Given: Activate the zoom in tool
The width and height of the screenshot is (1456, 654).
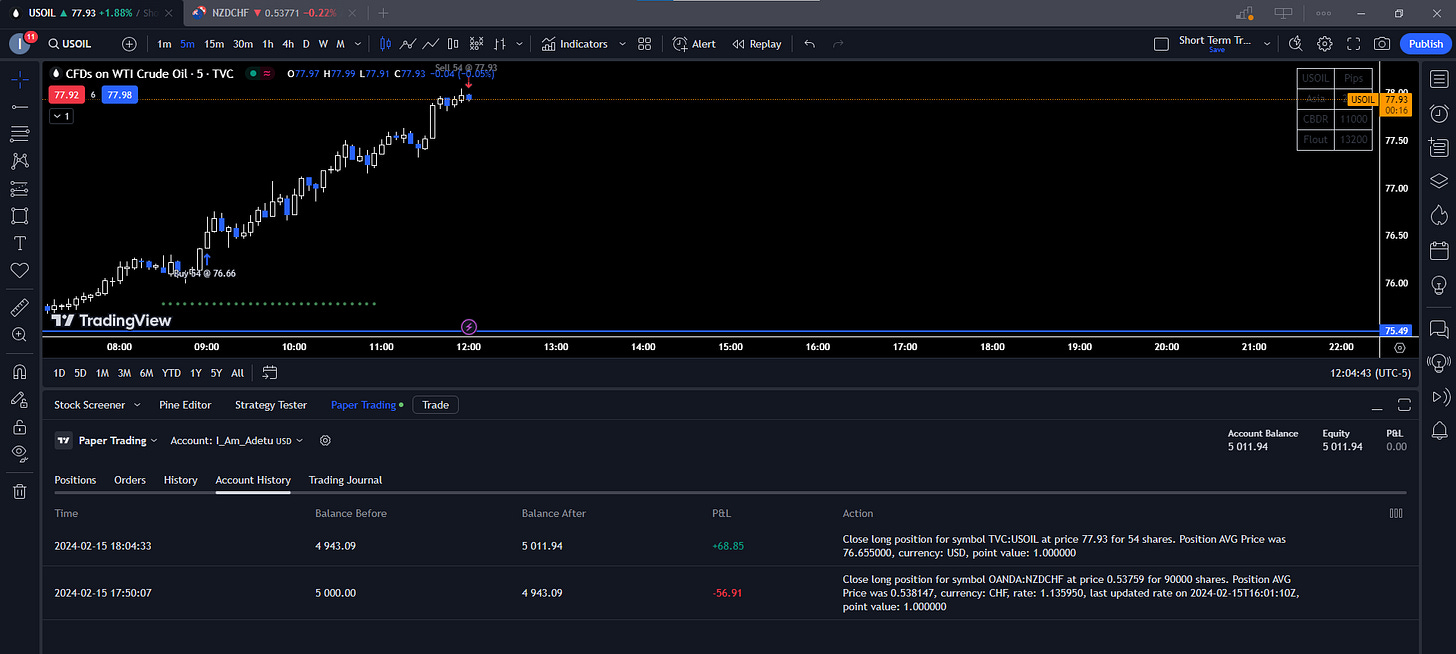Looking at the screenshot, I should [x=19, y=334].
